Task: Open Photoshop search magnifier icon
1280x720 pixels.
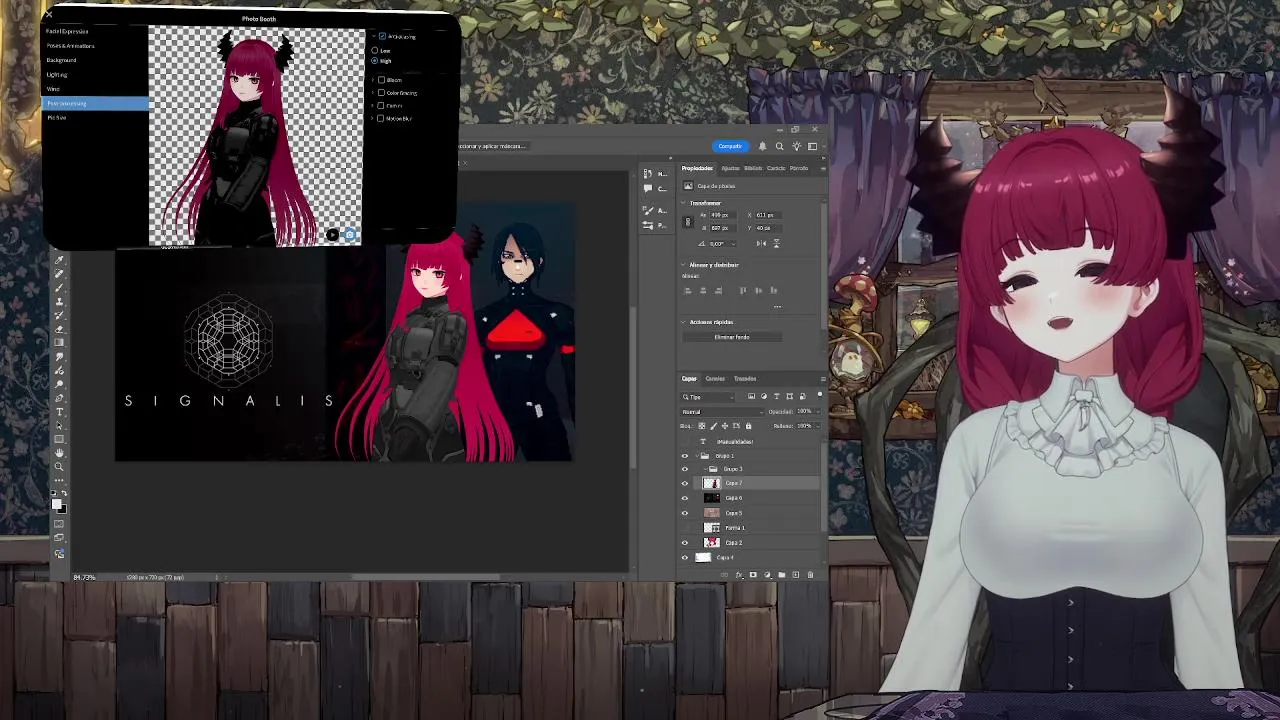Action: tap(779, 146)
